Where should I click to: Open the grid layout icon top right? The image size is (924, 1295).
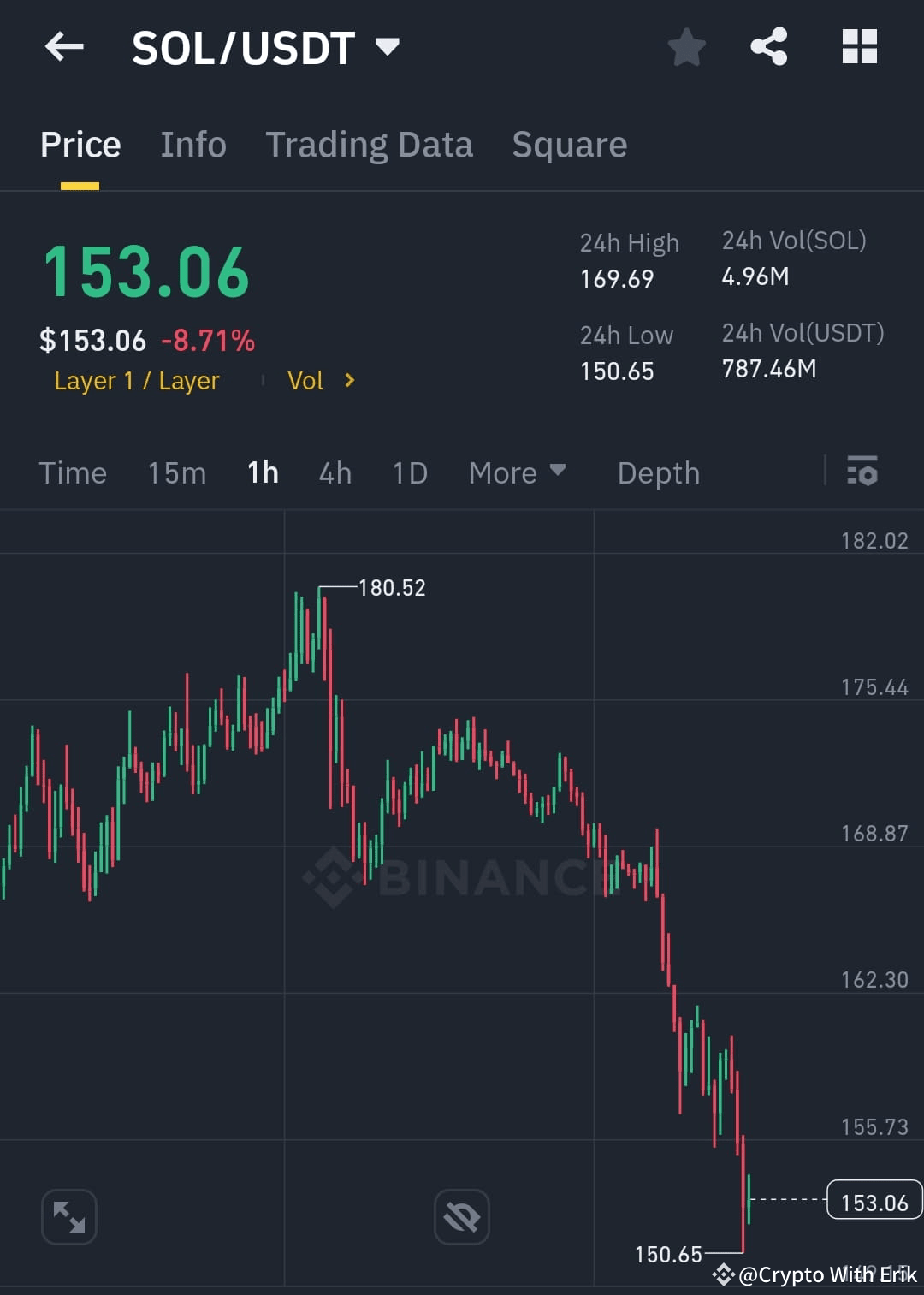859,47
